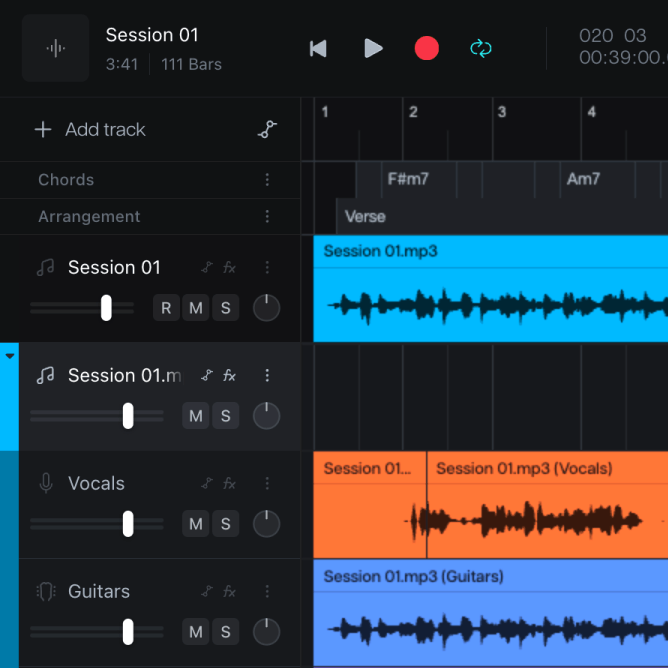Collapse the Session 01.m track group arrow
The height and width of the screenshot is (668, 668).
[x=10, y=356]
